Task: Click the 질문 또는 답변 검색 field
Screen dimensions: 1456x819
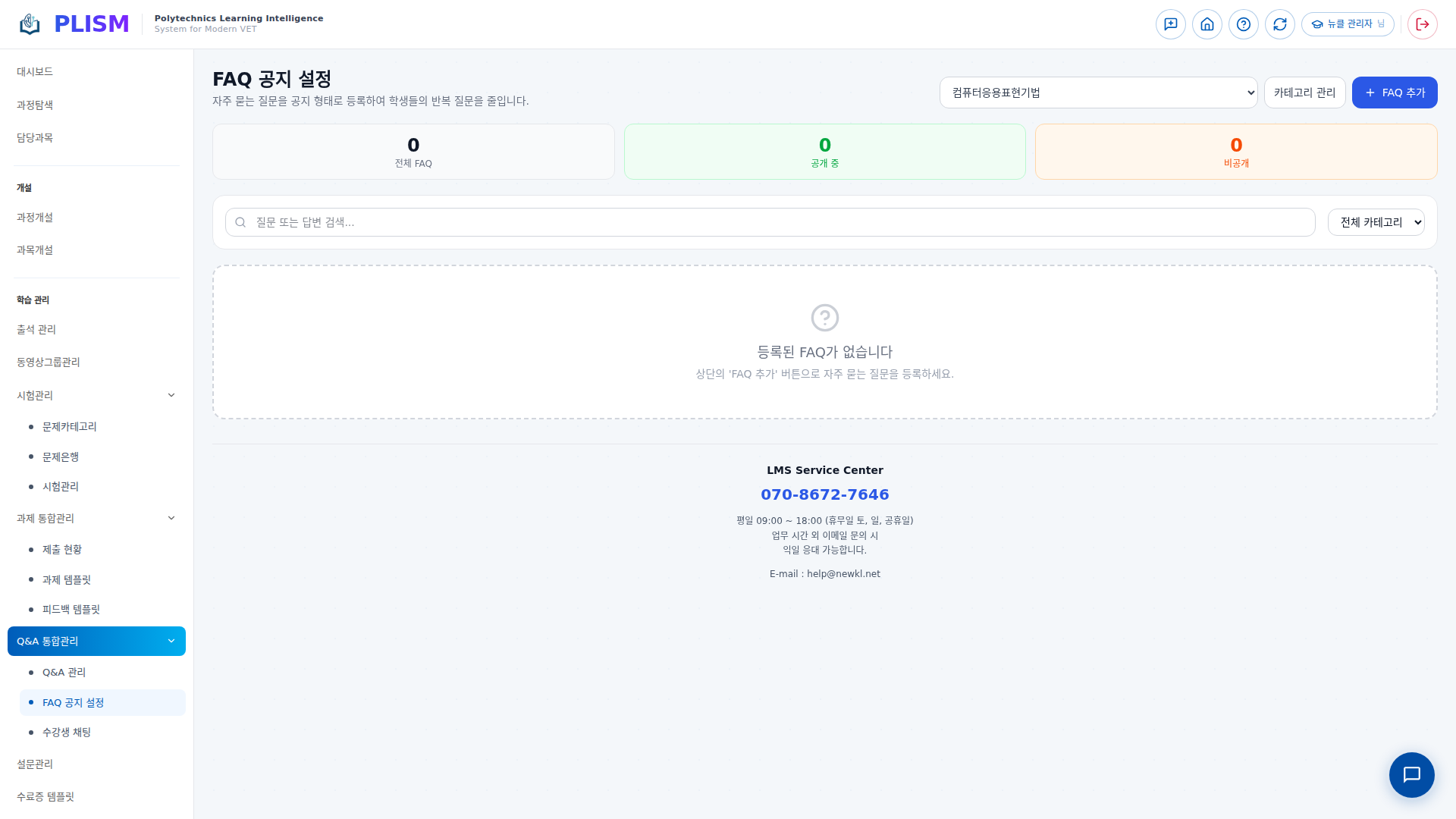Action: pos(770,222)
